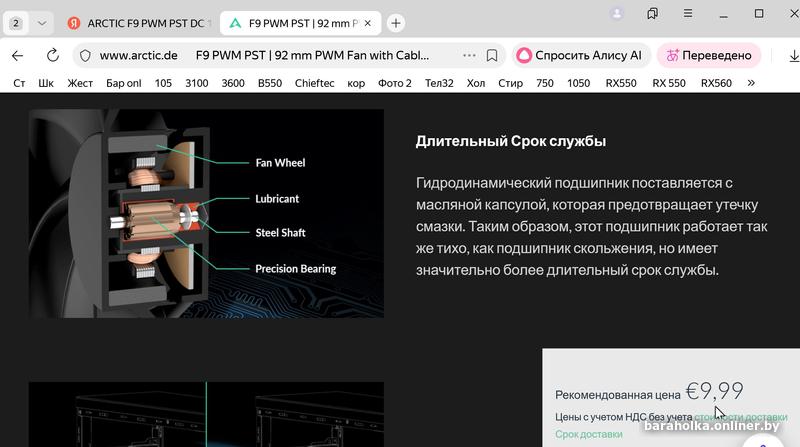Image resolution: width=800 pixels, height=447 pixels.
Task: Open the 1050 bookmark
Action: pyautogui.click(x=579, y=83)
